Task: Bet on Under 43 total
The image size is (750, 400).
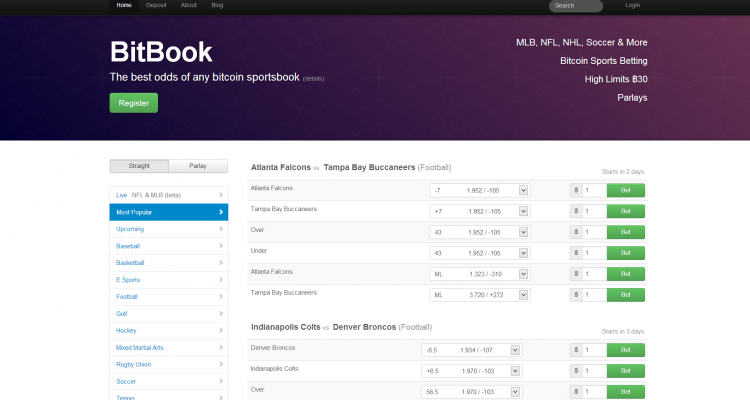Action: 626,253
